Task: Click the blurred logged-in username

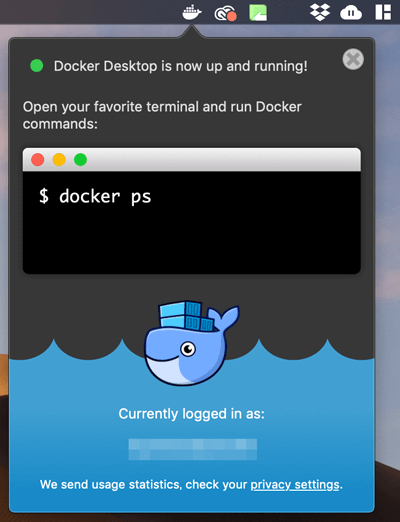Action: 193,449
